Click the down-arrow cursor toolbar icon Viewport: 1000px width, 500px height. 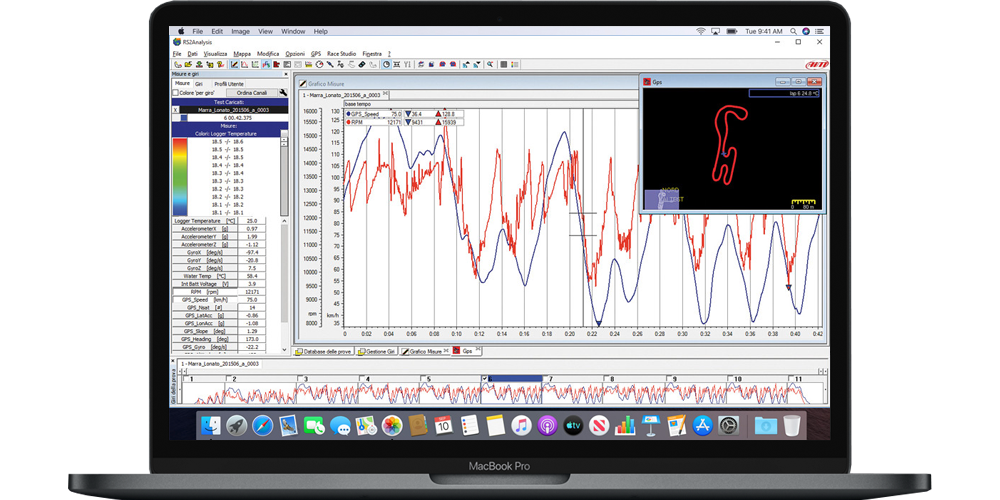477,64
